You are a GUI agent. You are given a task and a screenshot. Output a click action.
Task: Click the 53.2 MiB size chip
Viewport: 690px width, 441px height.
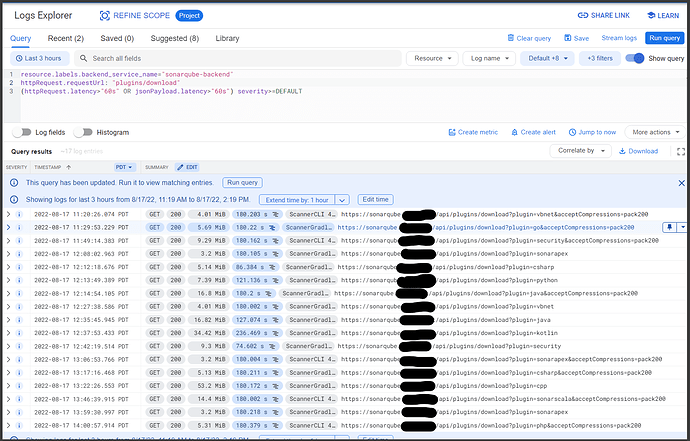208,386
